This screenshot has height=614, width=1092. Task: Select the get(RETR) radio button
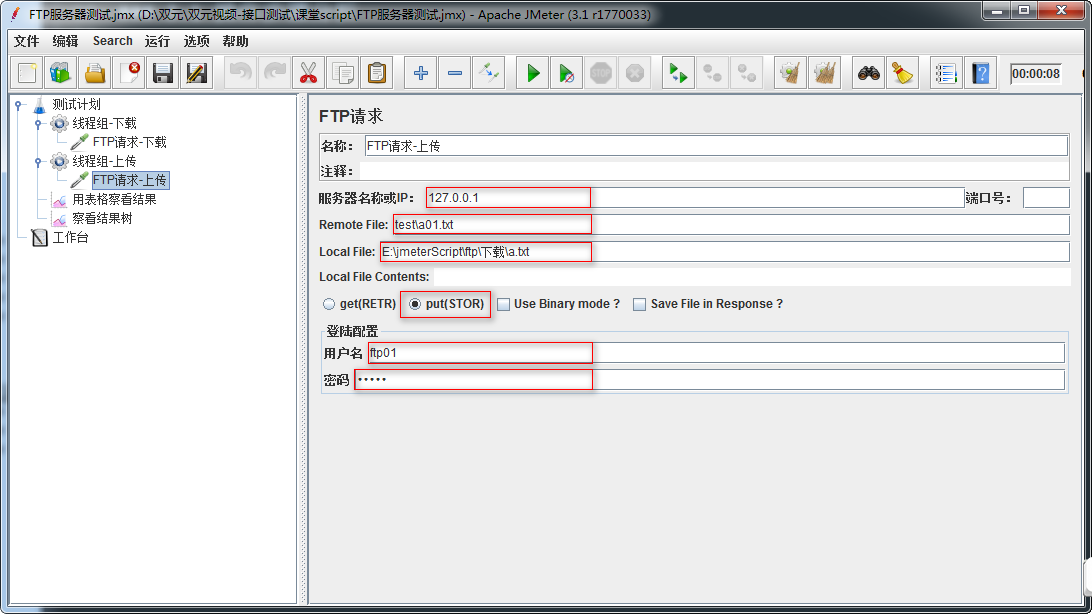point(329,304)
